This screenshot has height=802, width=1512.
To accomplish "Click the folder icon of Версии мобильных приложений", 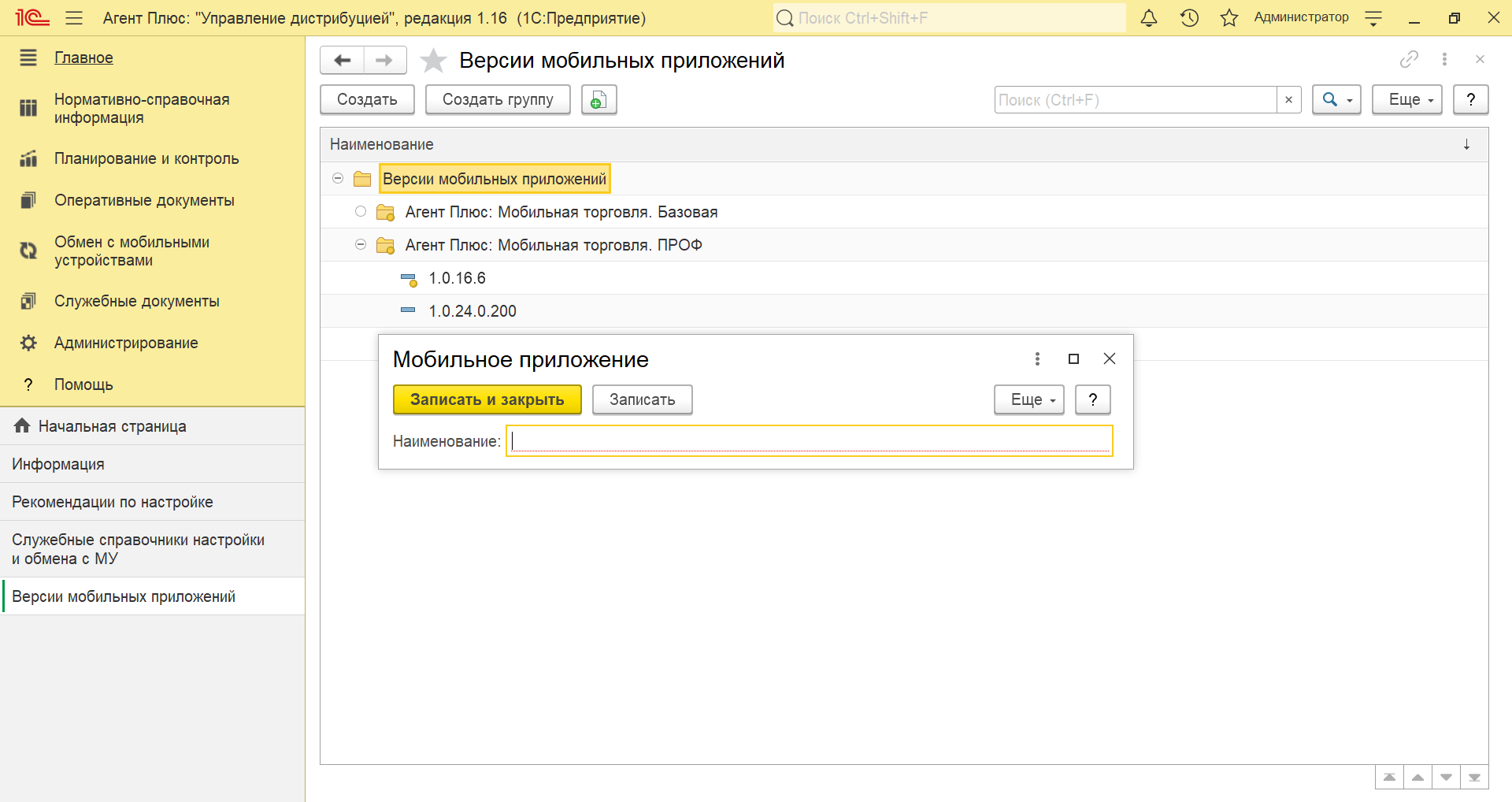I will tap(362, 179).
